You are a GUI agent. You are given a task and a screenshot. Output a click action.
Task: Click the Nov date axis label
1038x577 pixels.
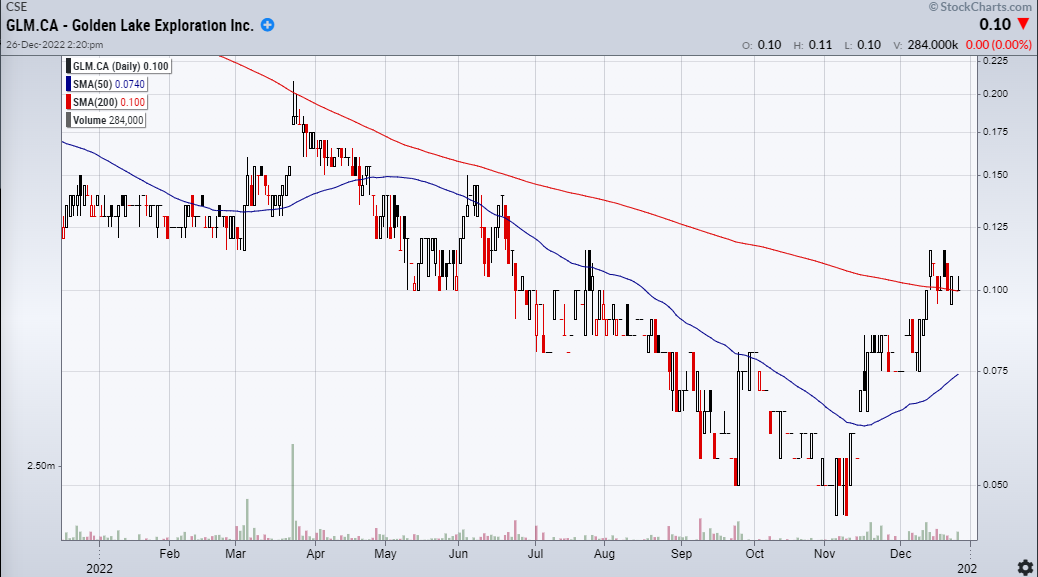point(824,554)
